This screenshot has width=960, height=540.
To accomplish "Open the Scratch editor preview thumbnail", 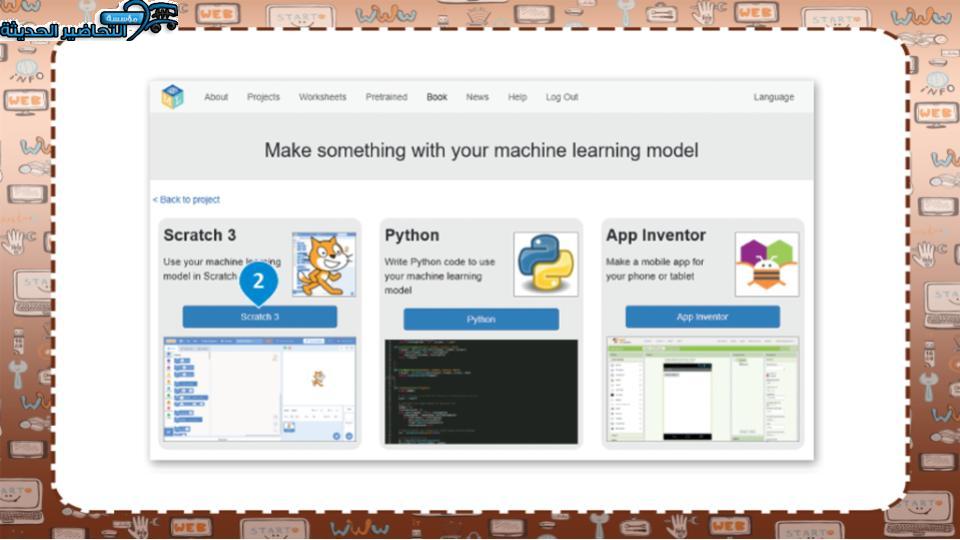I will click(260, 389).
